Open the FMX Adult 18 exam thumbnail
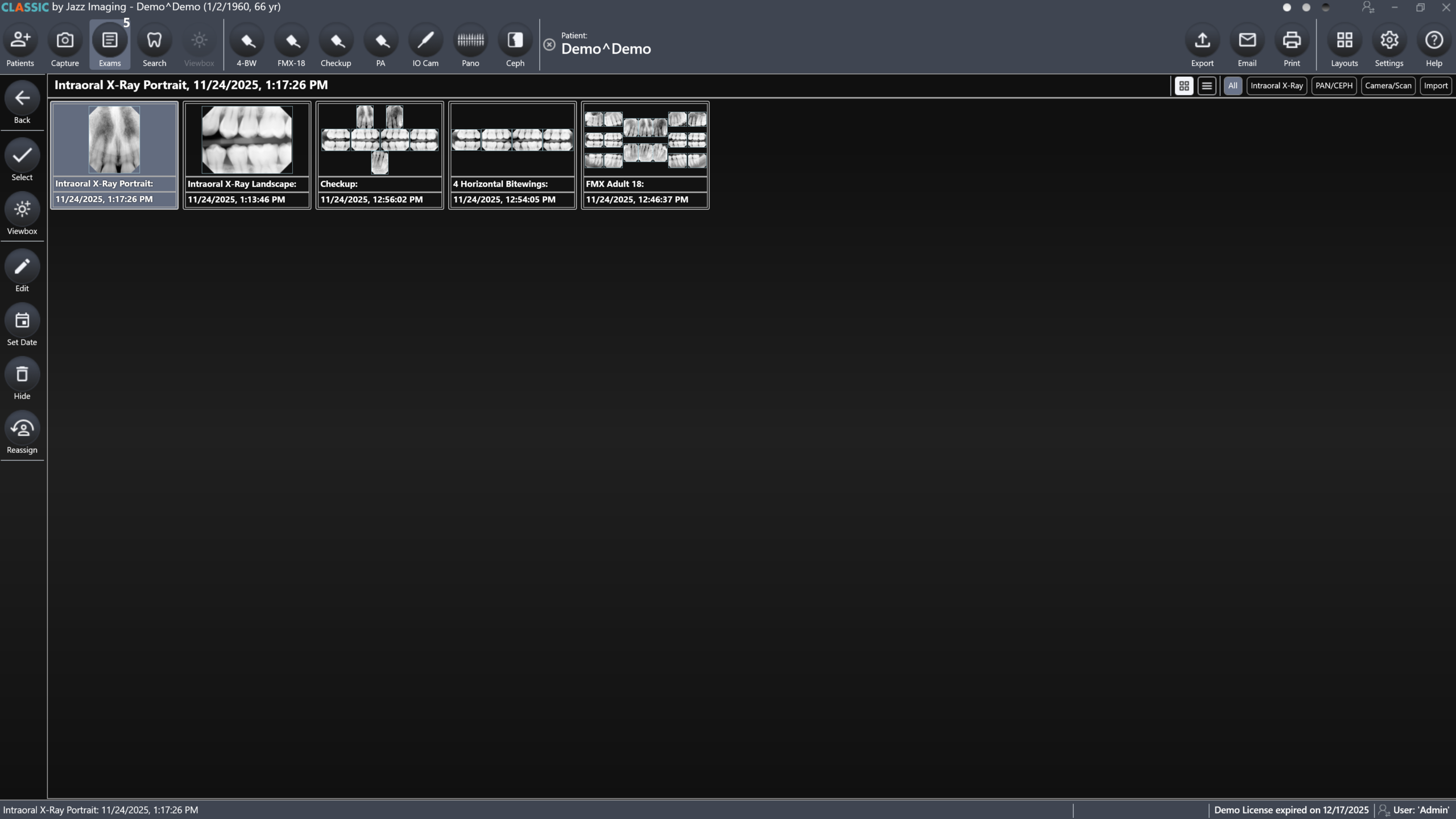Screen dimensions: 1456x819 (645, 140)
